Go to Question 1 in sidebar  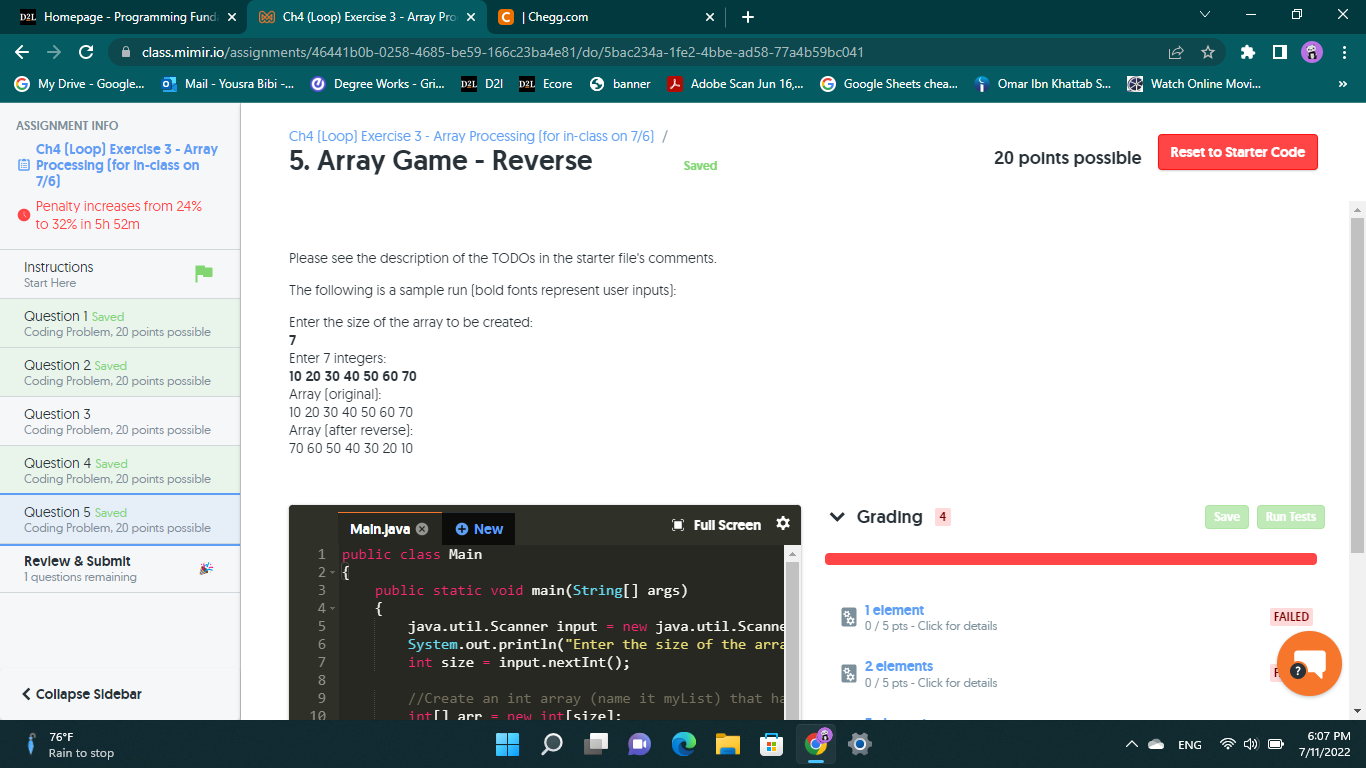pyautogui.click(x=120, y=323)
